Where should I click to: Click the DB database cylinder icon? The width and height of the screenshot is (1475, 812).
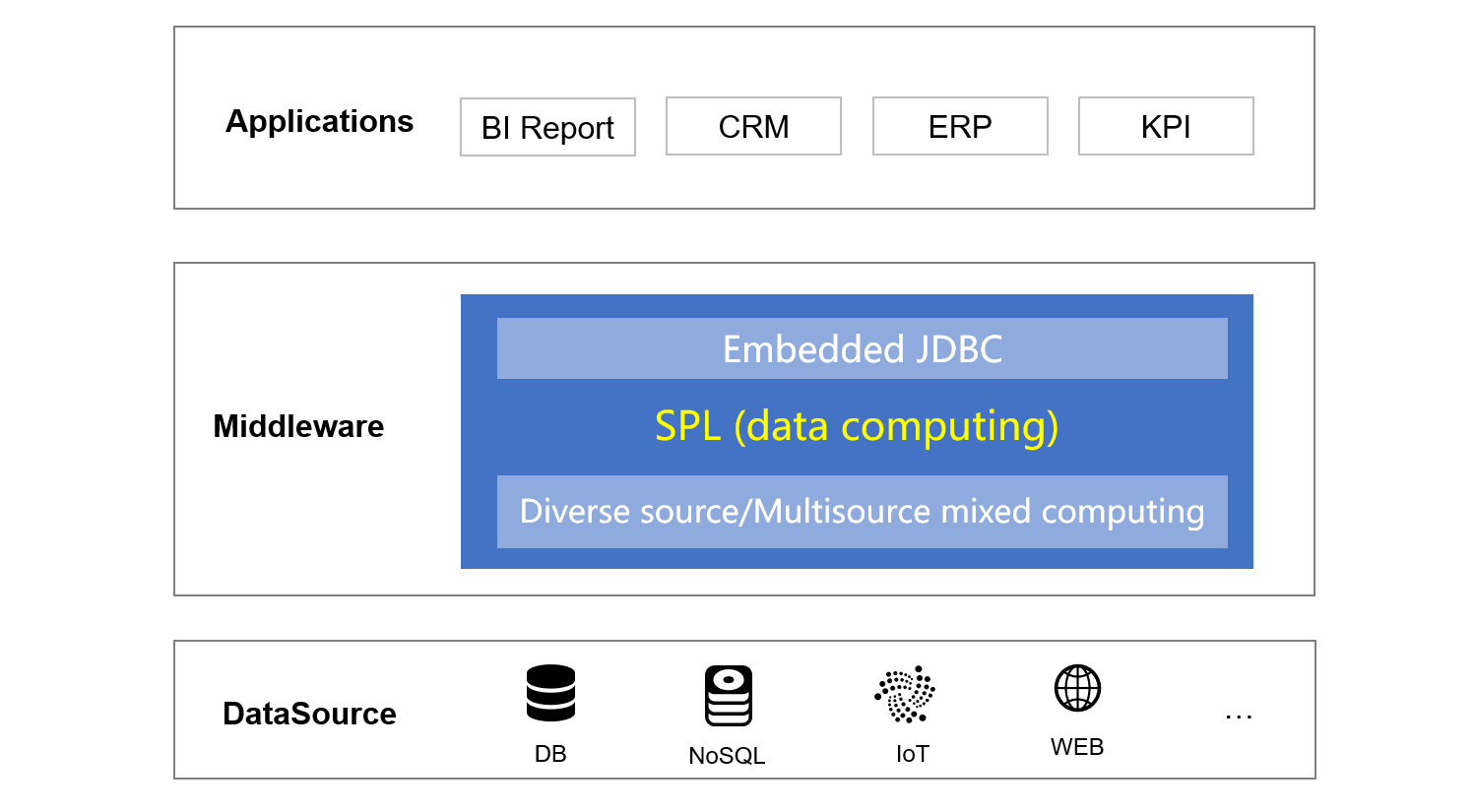tap(550, 693)
